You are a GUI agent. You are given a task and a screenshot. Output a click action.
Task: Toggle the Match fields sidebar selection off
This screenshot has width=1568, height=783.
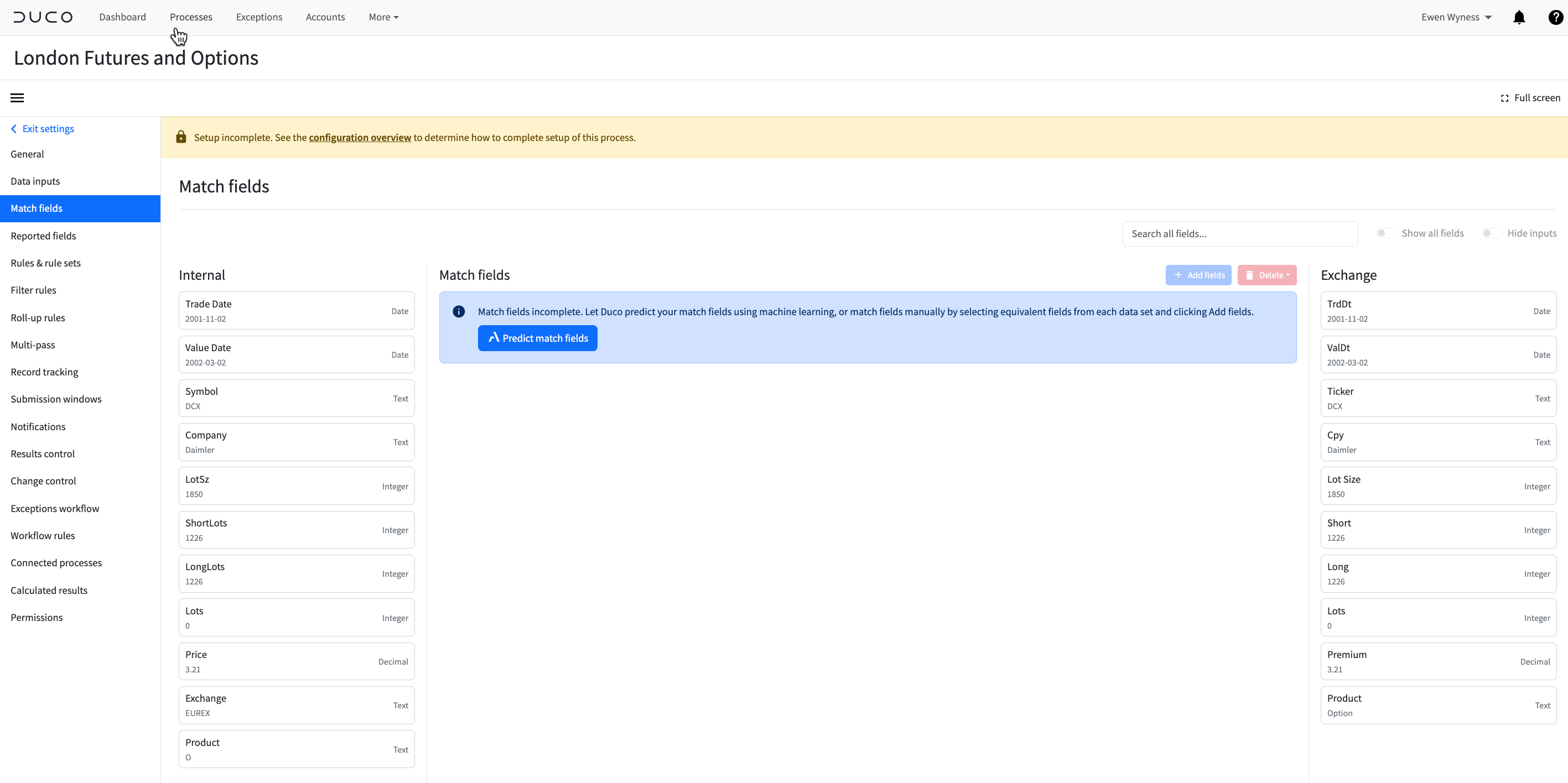37,208
